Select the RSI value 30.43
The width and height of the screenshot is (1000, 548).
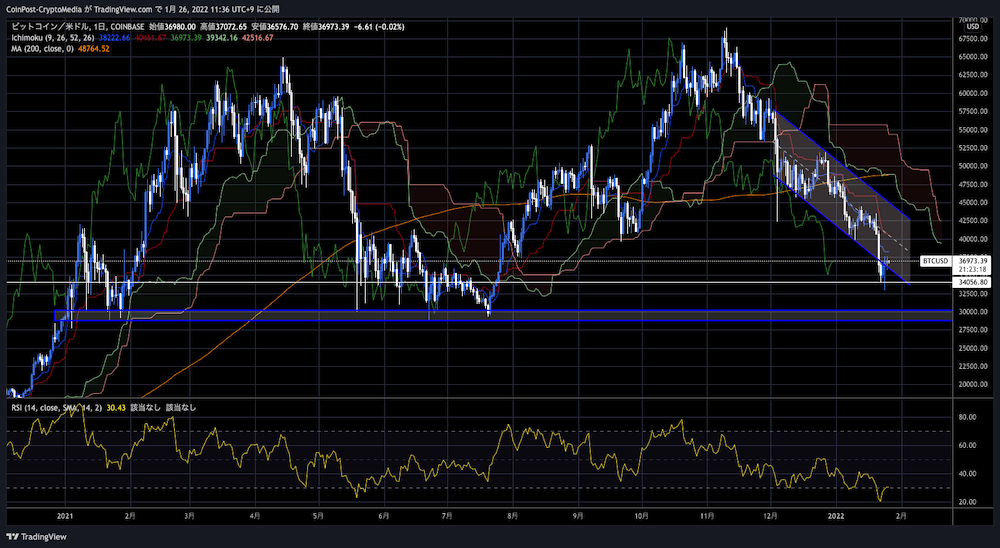[x=115, y=408]
